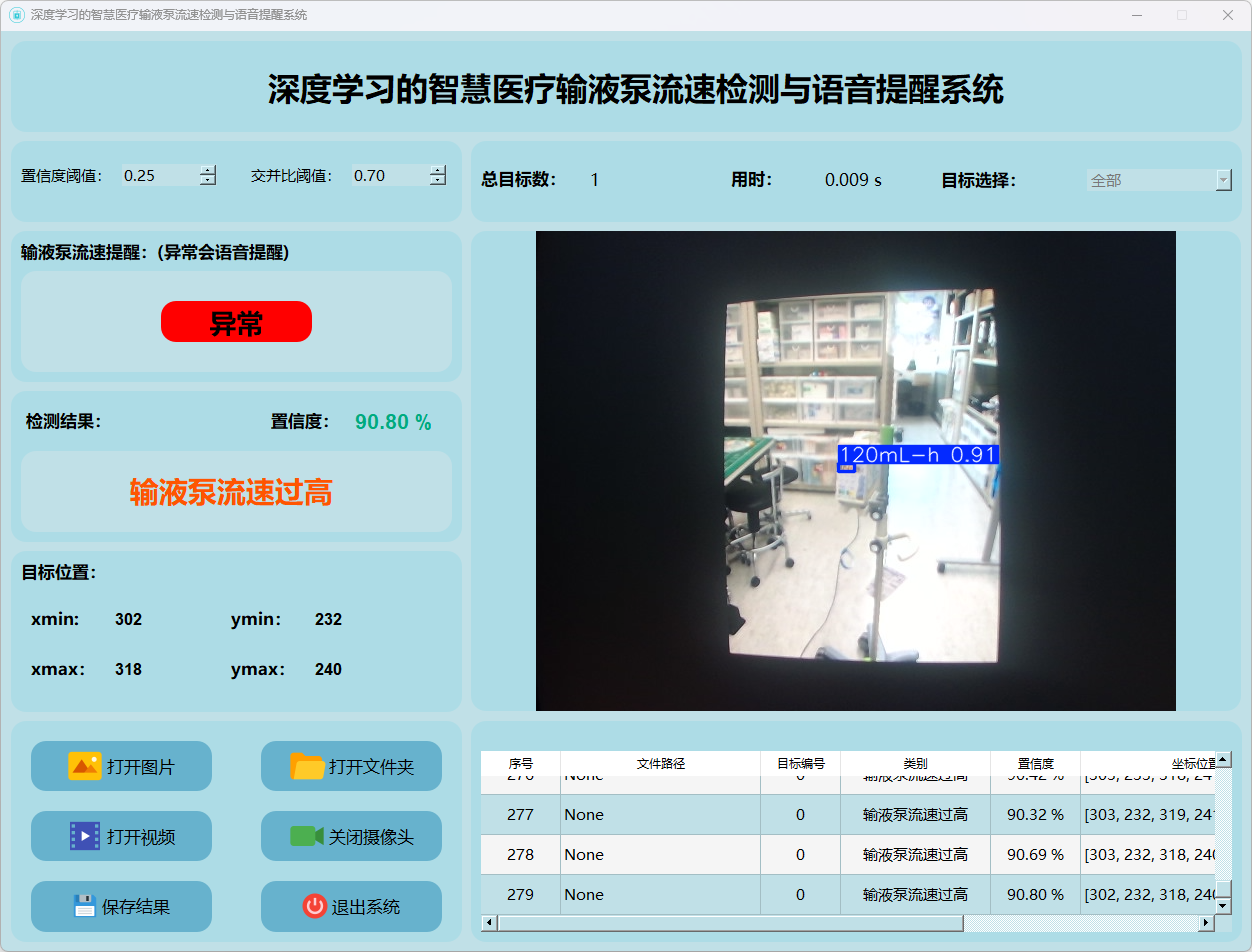This screenshot has height=952, width=1252.
Task: Click the app icon in the title bar
Action: tap(16, 15)
